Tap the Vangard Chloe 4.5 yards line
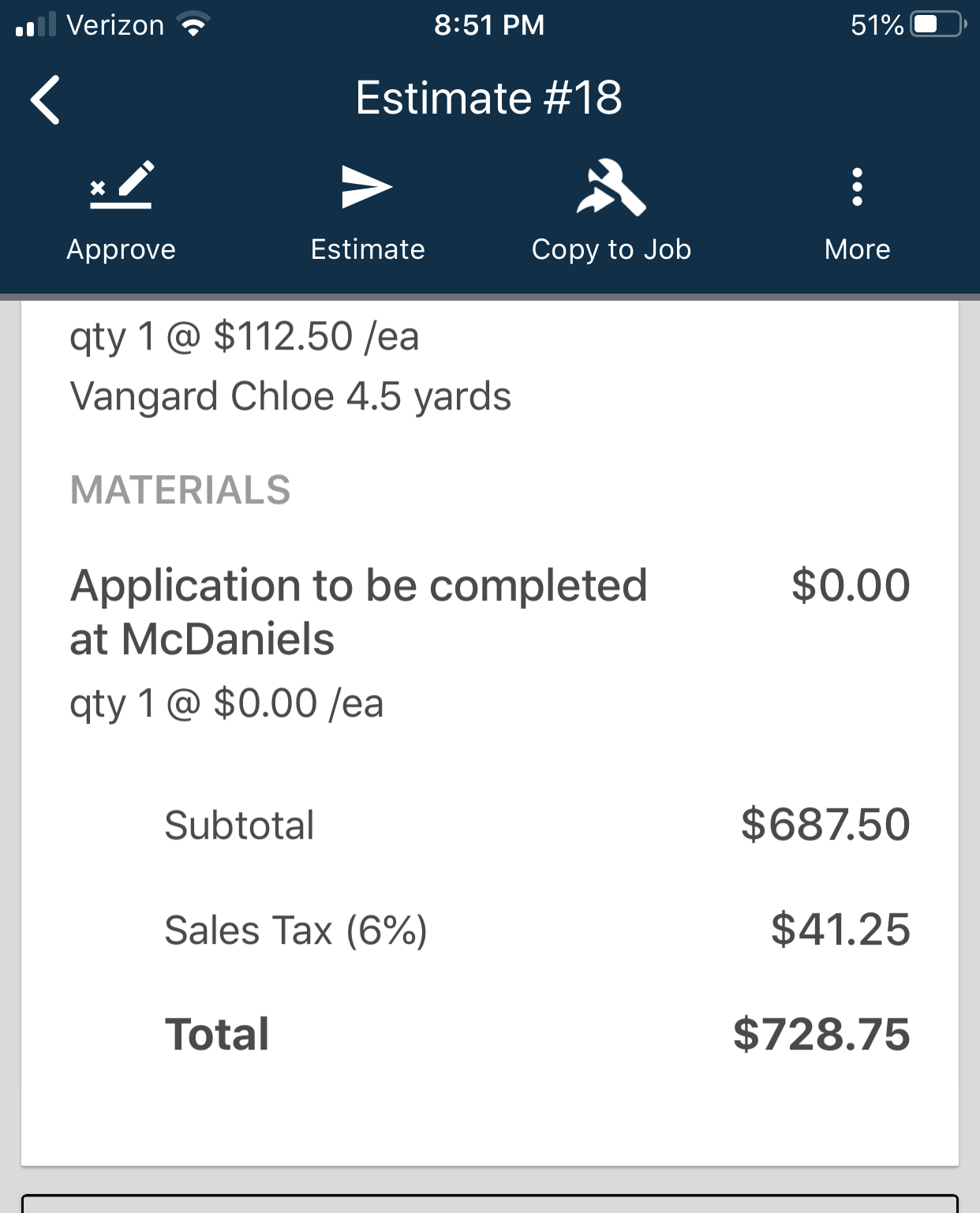980x1213 pixels. [290, 396]
